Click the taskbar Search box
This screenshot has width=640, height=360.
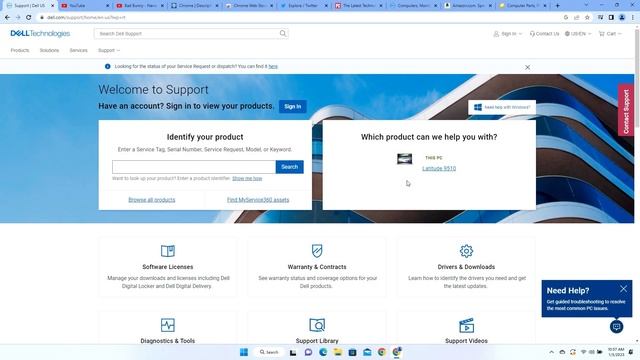click(269, 352)
